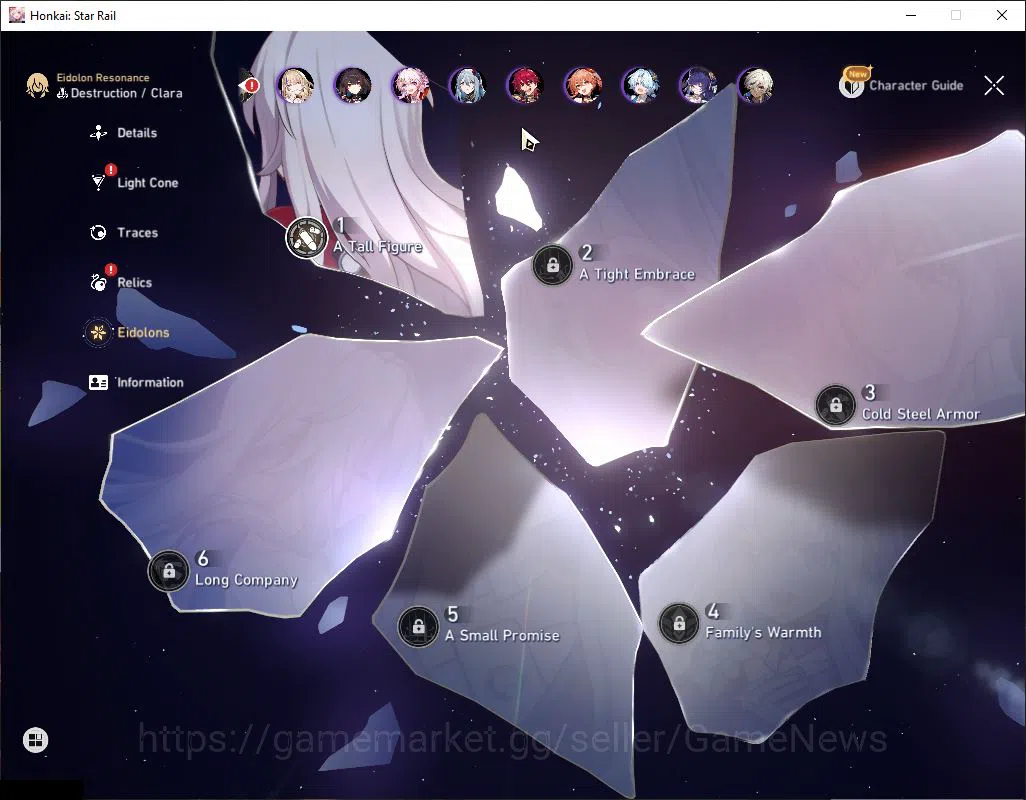Screen dimensions: 1026x800
Task: Switch to the red-haired character portrait
Action: tap(525, 86)
